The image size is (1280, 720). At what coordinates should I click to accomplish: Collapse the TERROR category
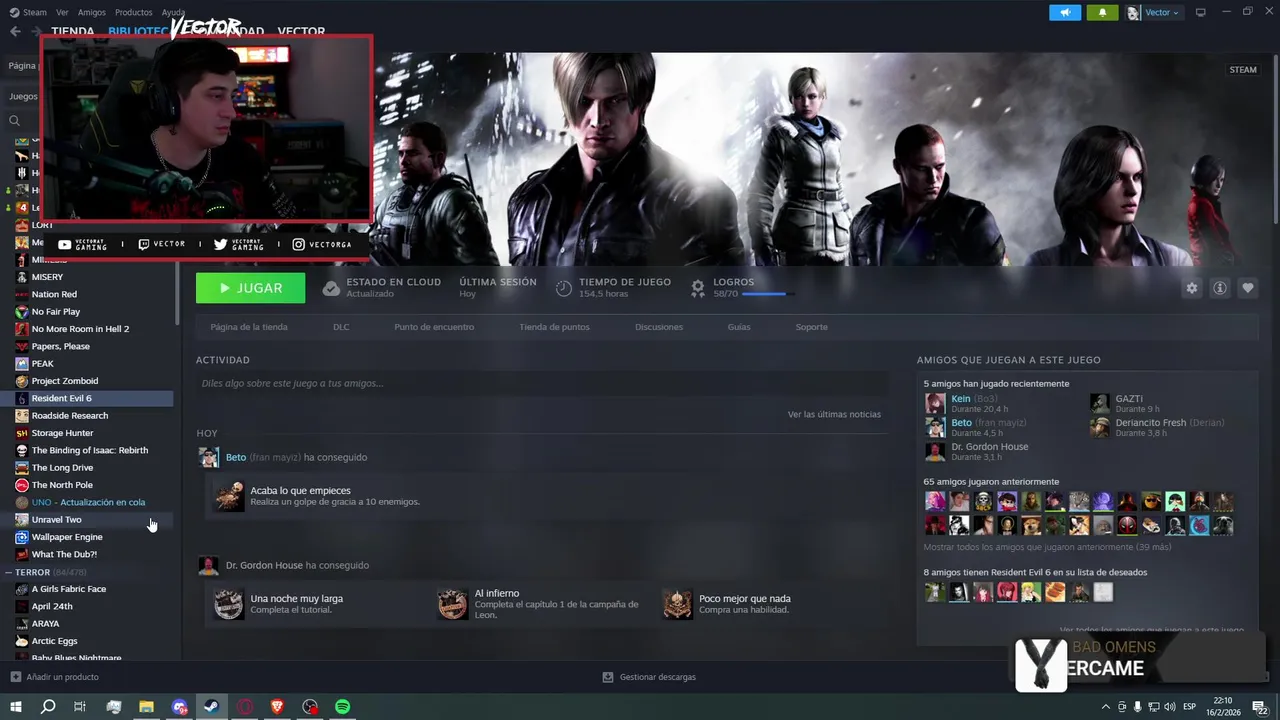click(9, 572)
